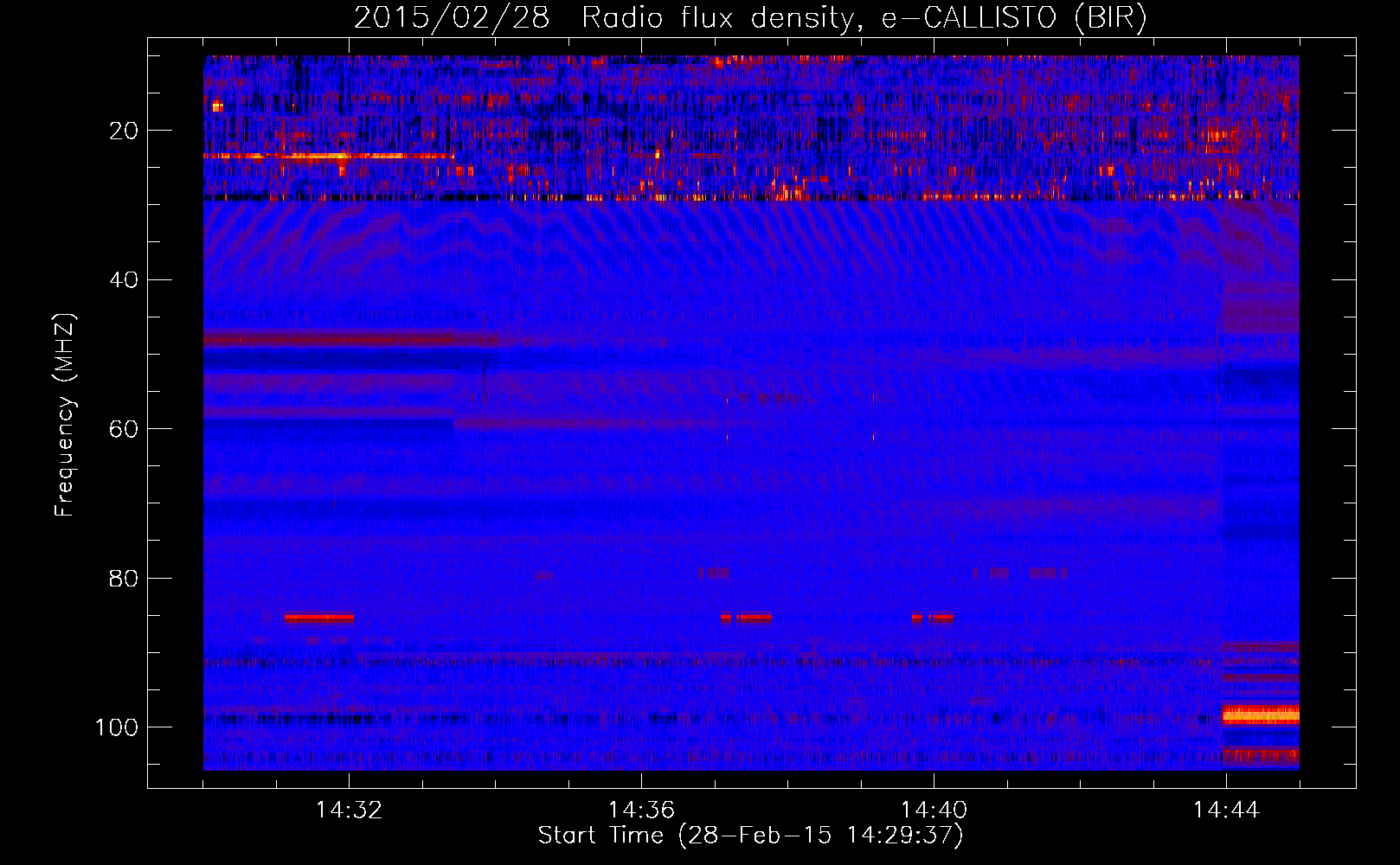The image size is (1400, 865).
Task: Click the 14:32 time tick label
Action: (349, 811)
